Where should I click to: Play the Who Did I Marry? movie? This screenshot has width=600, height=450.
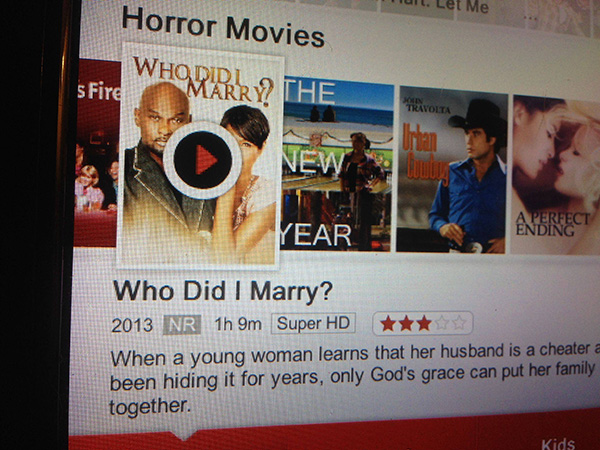(x=202, y=160)
